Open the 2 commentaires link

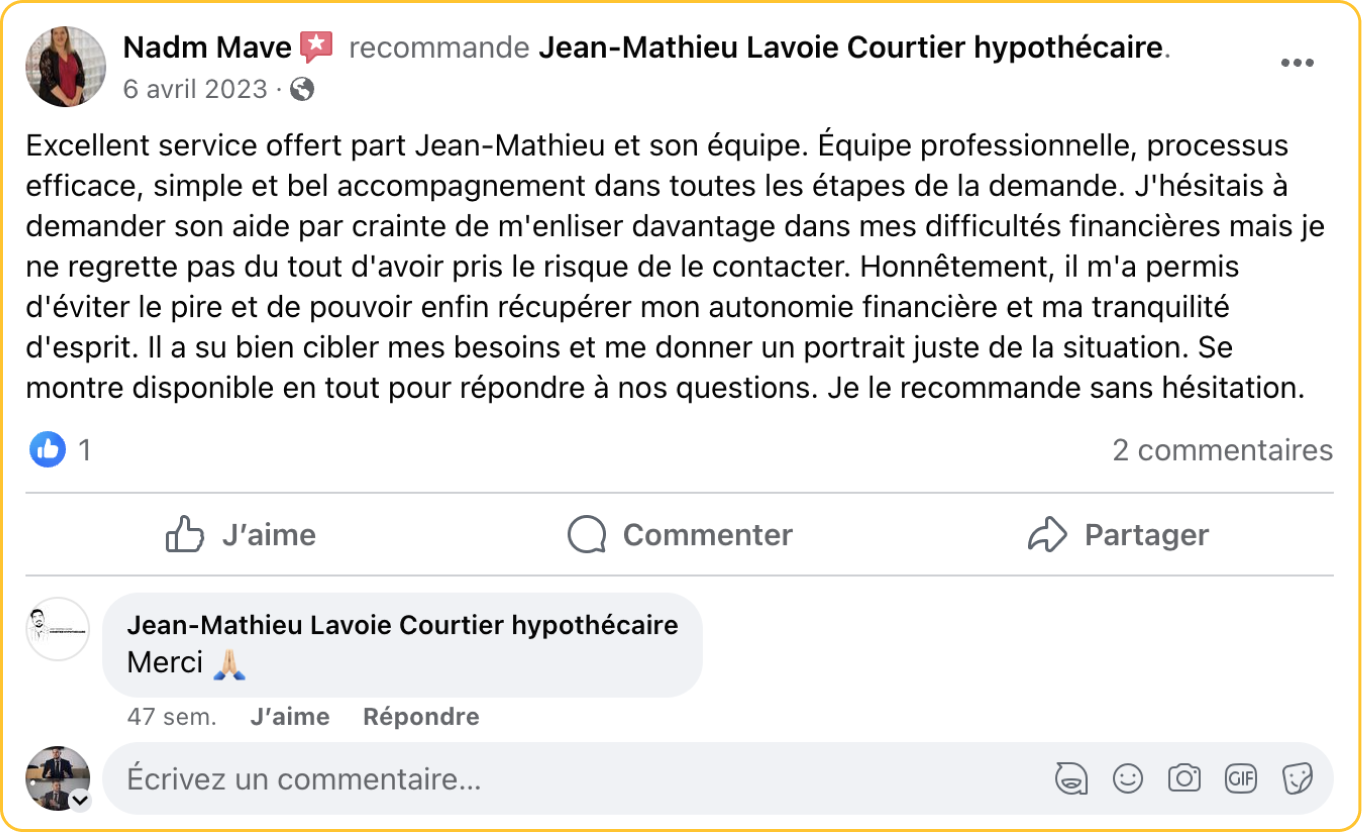pyautogui.click(x=1222, y=450)
